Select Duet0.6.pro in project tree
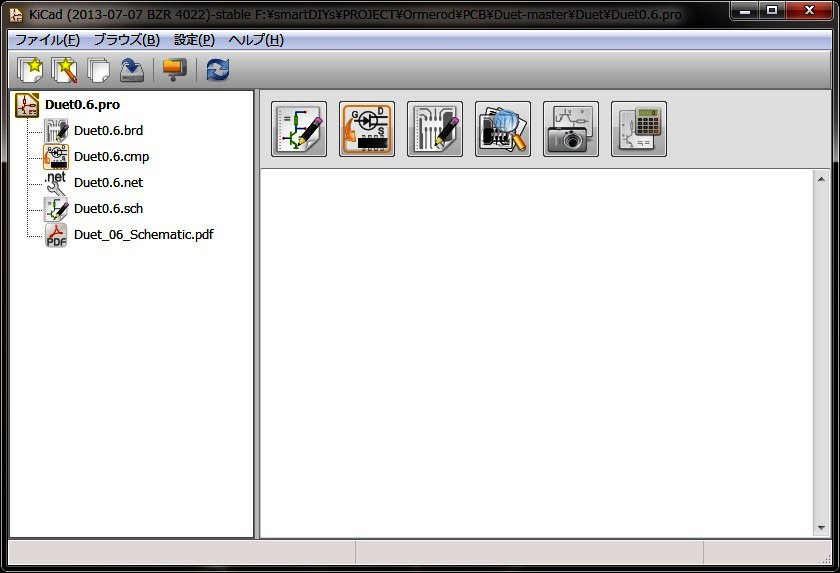 coord(82,104)
